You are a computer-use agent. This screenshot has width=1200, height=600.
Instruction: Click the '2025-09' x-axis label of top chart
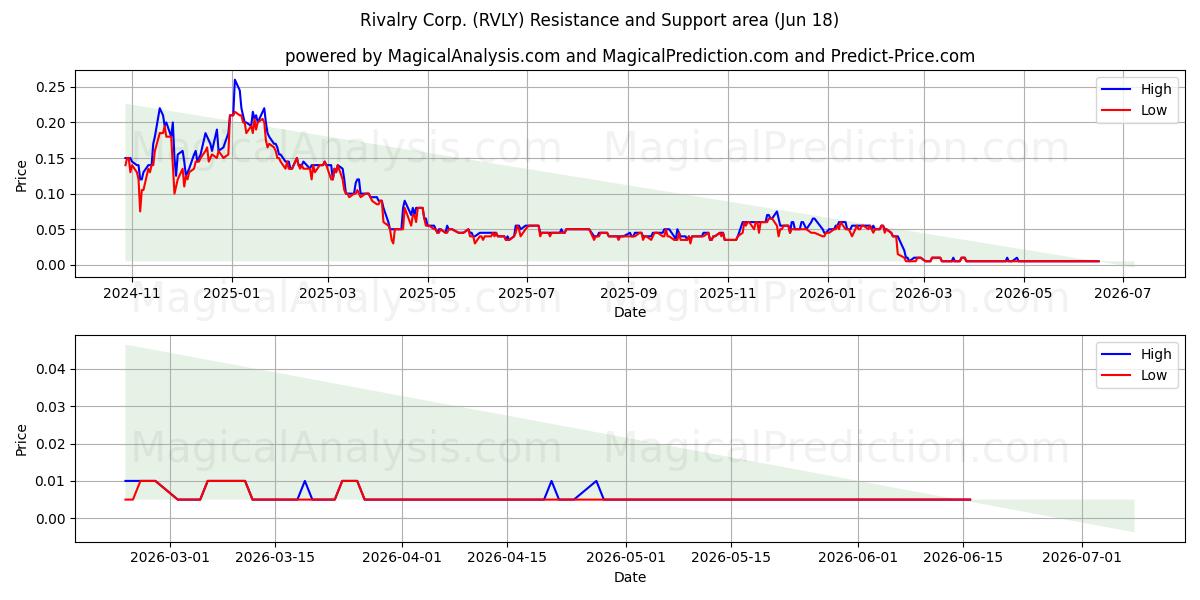(628, 294)
